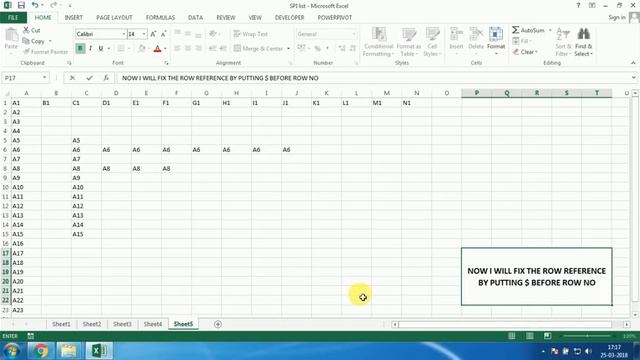Toggle Merge & Center
640x360 pixels.
258,49
